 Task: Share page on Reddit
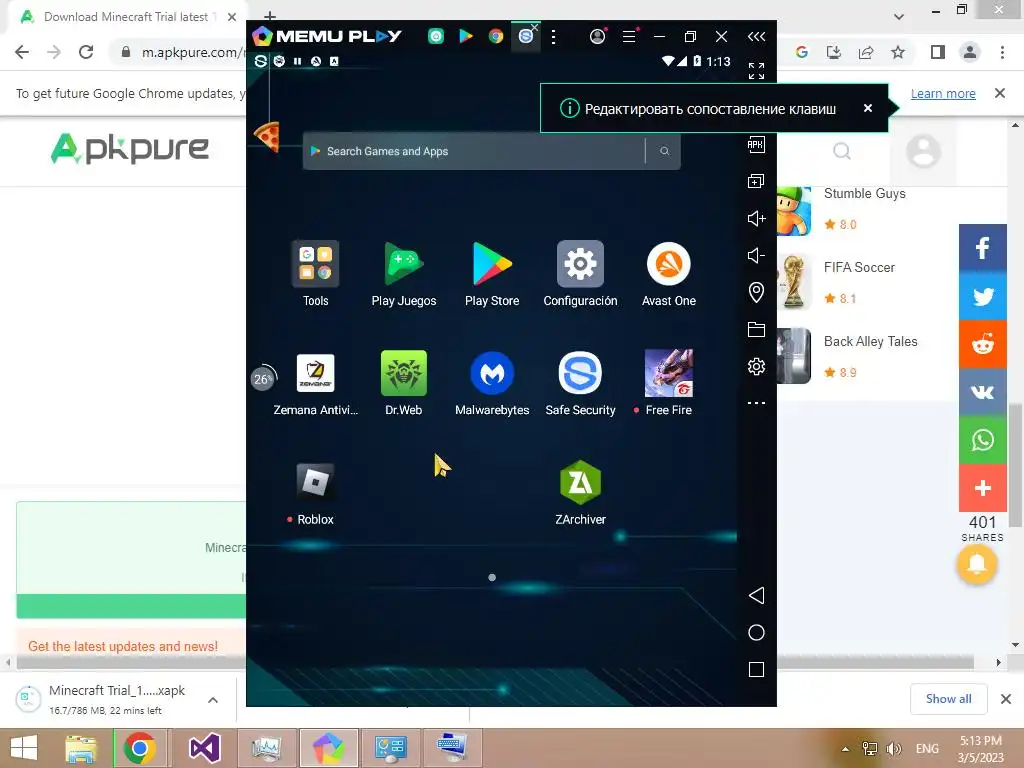click(x=982, y=344)
